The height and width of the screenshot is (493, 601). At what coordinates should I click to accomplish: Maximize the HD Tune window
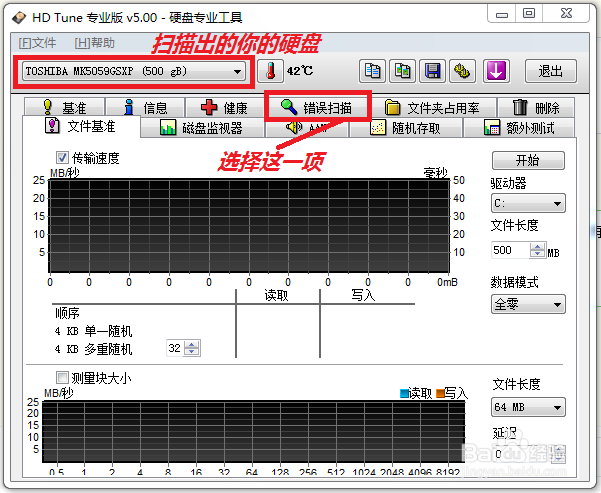coord(529,14)
